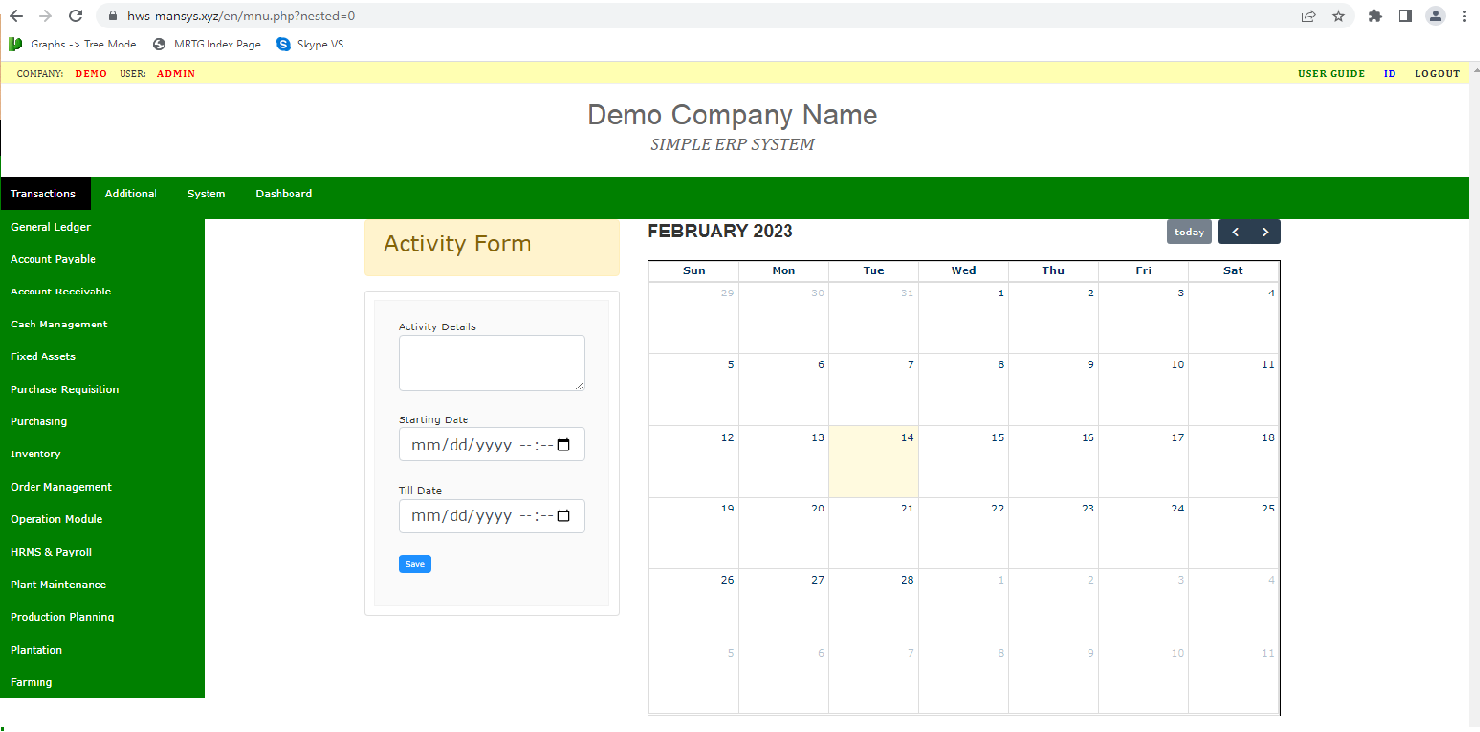Expand HRMS & Payroll menu entry
The height and width of the screenshot is (732, 1480).
click(51, 552)
